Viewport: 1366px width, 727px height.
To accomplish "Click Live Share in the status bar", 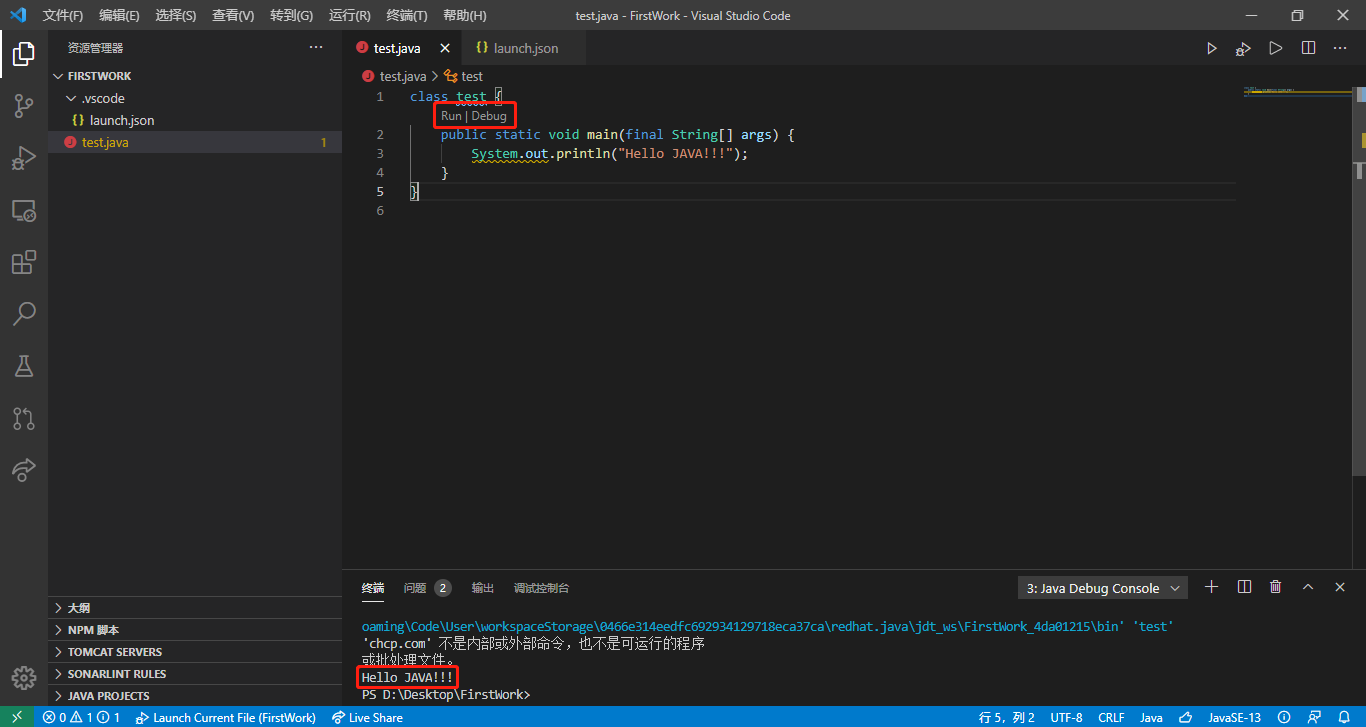I will (367, 717).
